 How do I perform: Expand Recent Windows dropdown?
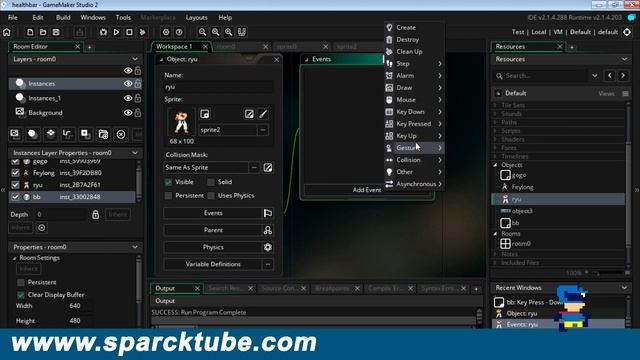click(x=624, y=288)
